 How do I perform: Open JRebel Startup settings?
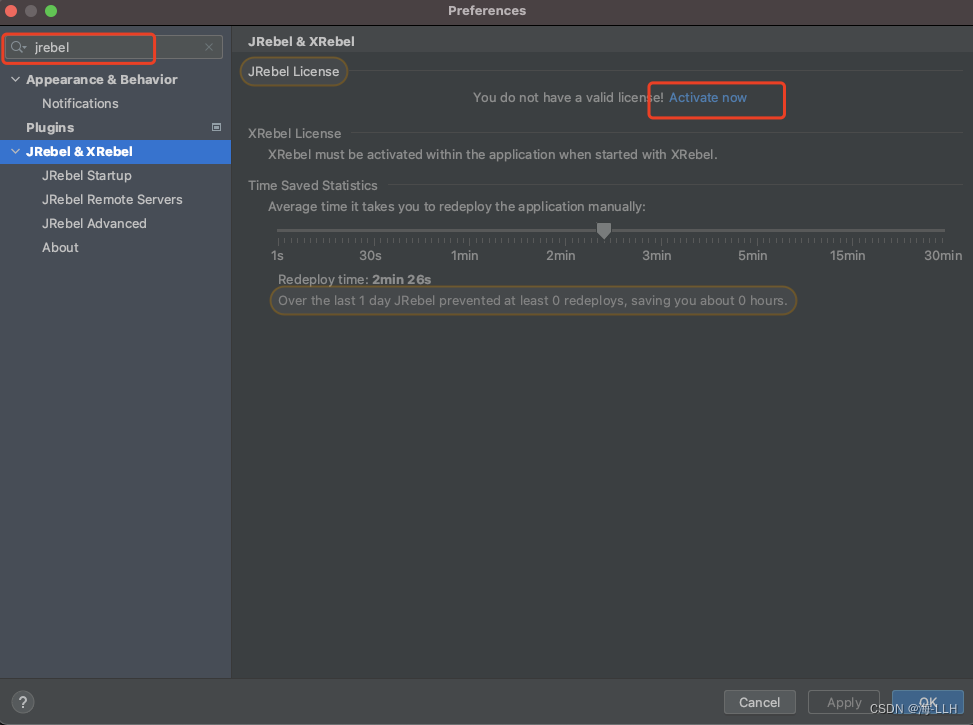pos(87,176)
